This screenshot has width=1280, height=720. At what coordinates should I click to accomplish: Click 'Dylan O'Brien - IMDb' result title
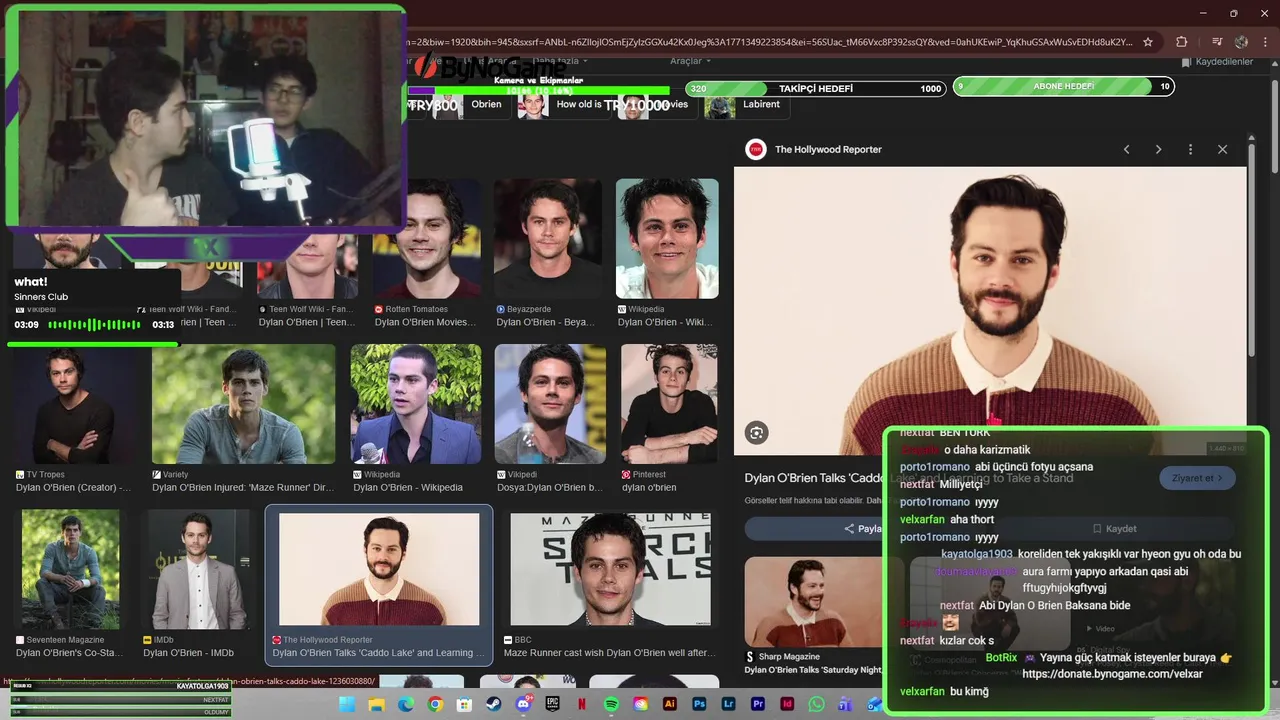188,653
